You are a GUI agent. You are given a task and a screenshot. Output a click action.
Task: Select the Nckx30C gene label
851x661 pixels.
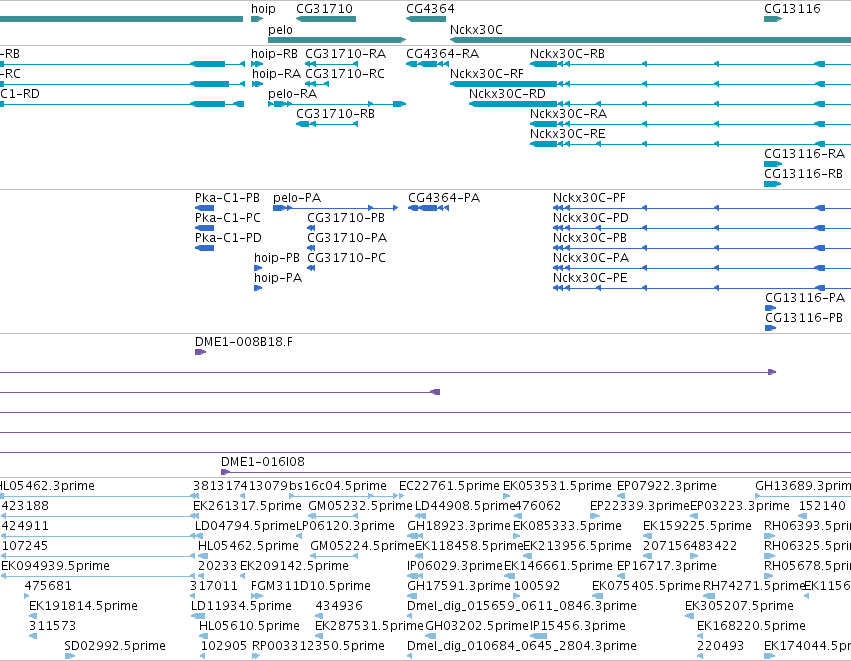476,30
